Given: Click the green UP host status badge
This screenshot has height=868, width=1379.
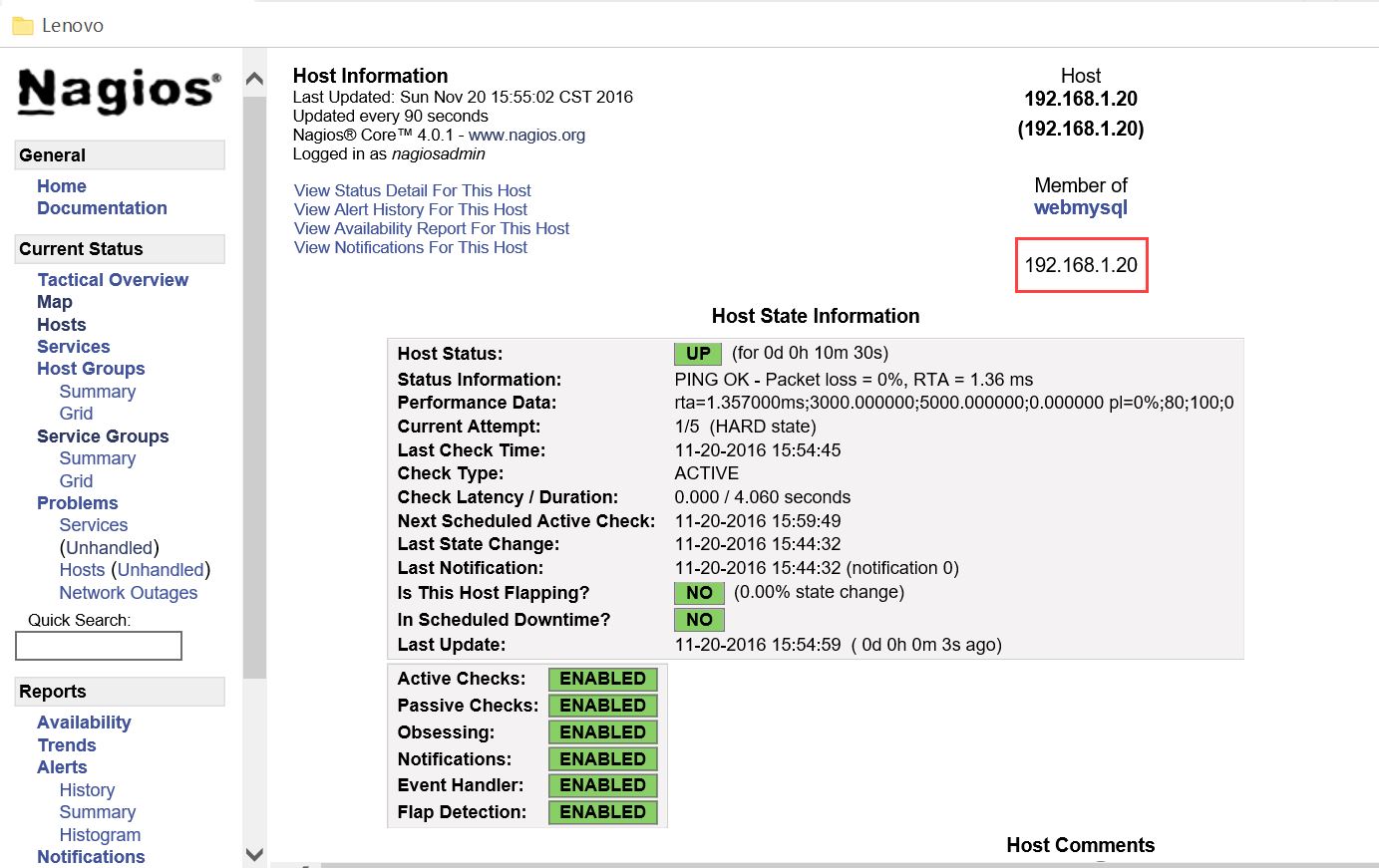Looking at the screenshot, I should (x=698, y=354).
